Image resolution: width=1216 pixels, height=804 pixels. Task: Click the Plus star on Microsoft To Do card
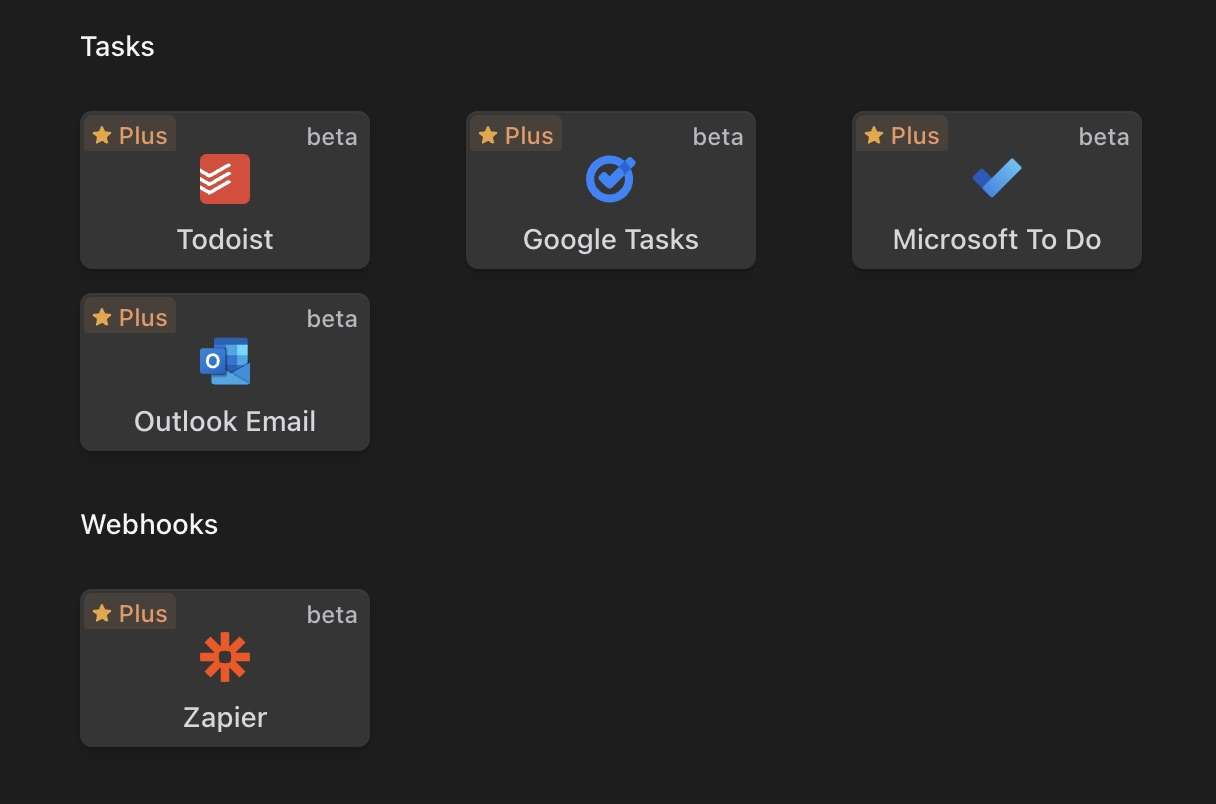(873, 135)
